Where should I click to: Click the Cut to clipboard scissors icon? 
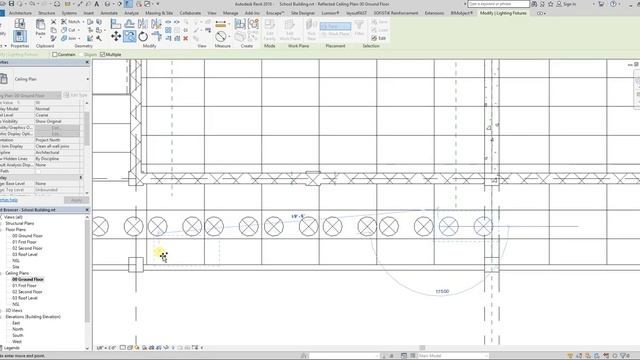[53, 22]
